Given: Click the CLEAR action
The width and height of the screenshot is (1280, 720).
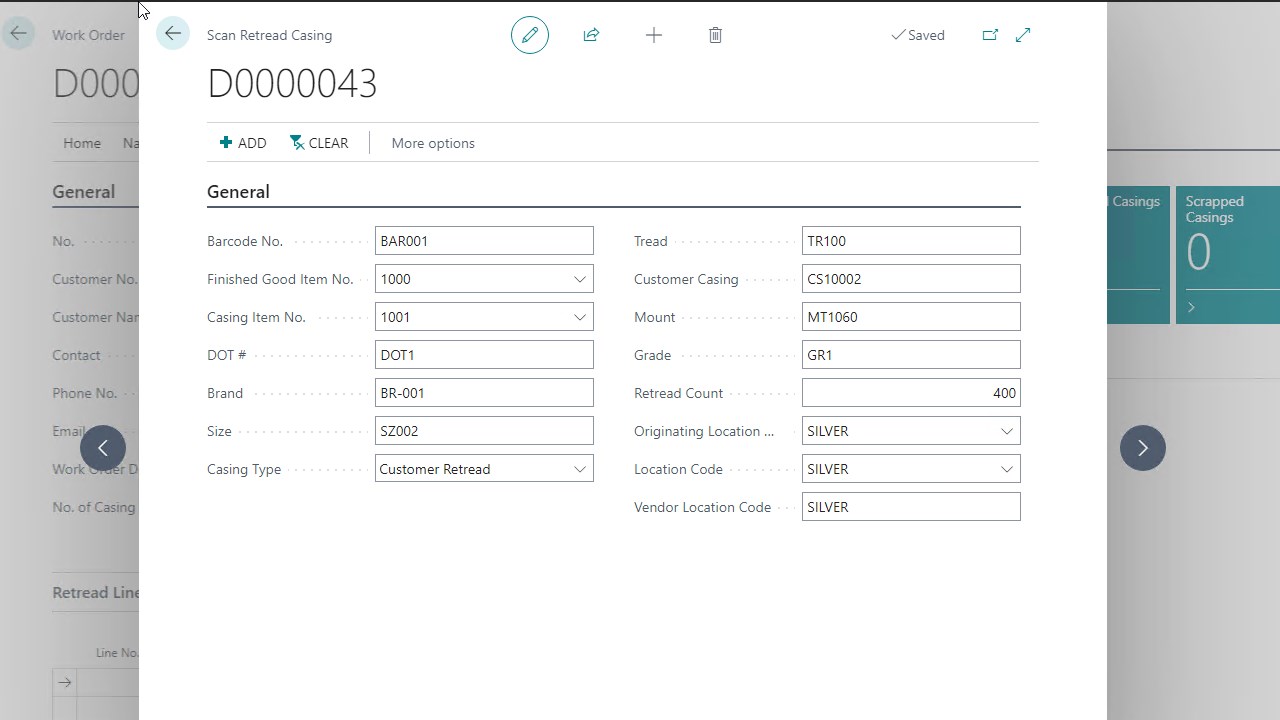Looking at the screenshot, I should click(x=319, y=143).
